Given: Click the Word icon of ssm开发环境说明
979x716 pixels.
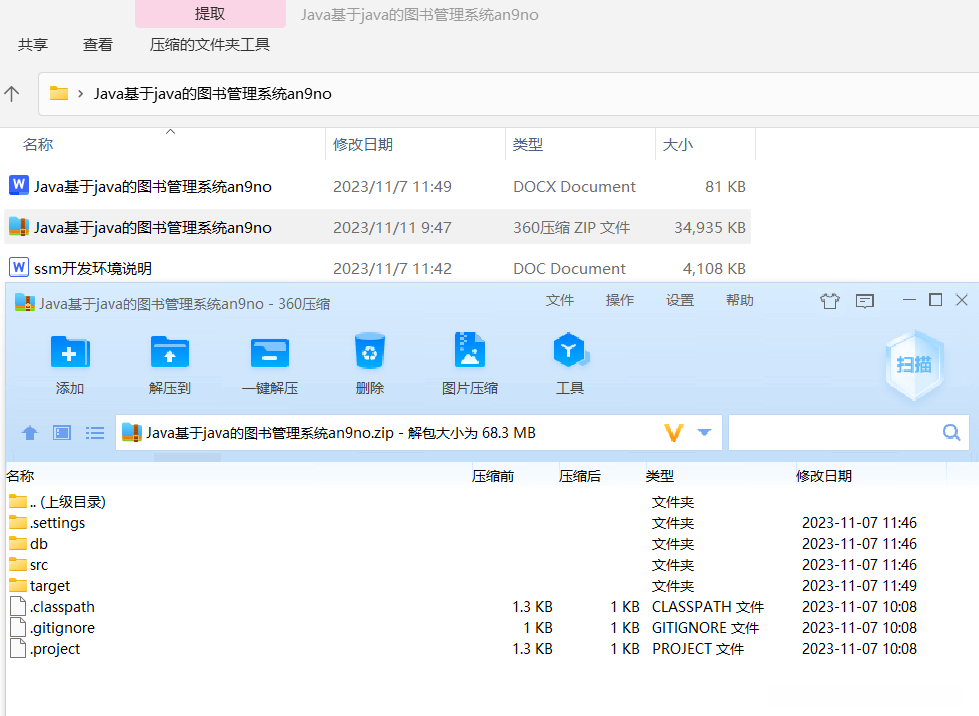Looking at the screenshot, I should 19,267.
